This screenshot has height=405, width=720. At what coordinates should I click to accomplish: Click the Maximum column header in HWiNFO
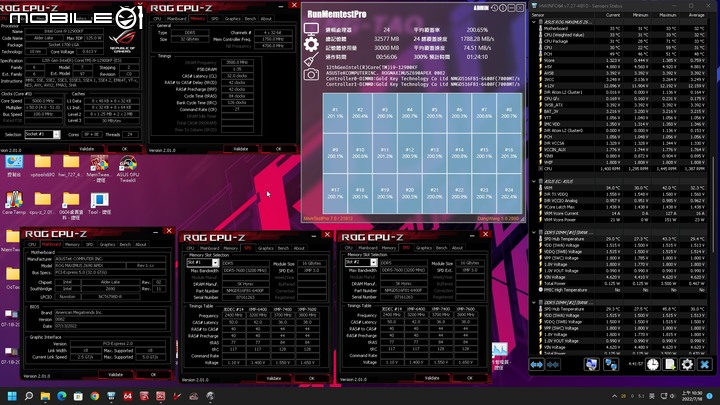tap(668, 15)
